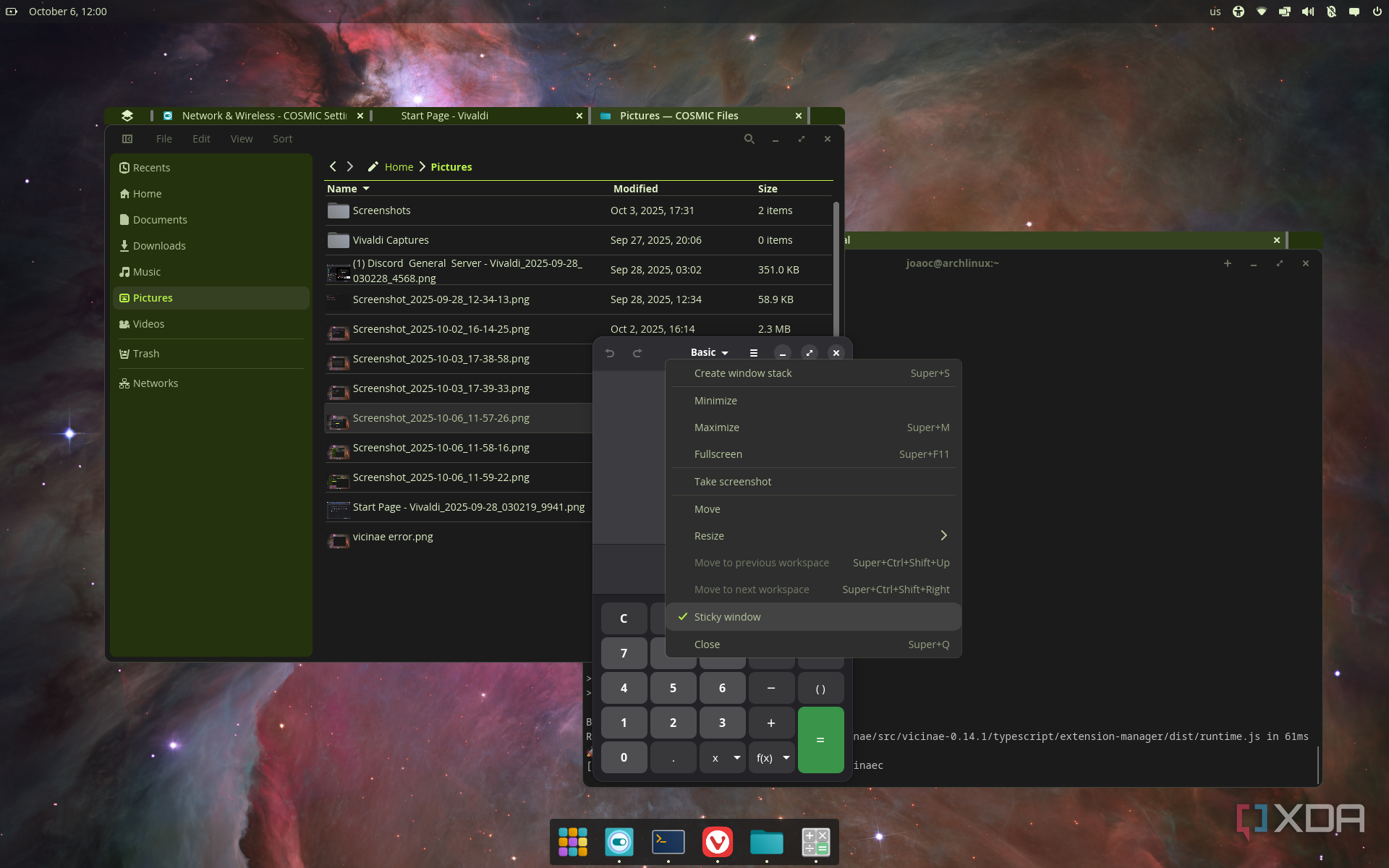Redo in the Calculator header
Image resolution: width=1389 pixels, height=868 pixels.
point(637,353)
